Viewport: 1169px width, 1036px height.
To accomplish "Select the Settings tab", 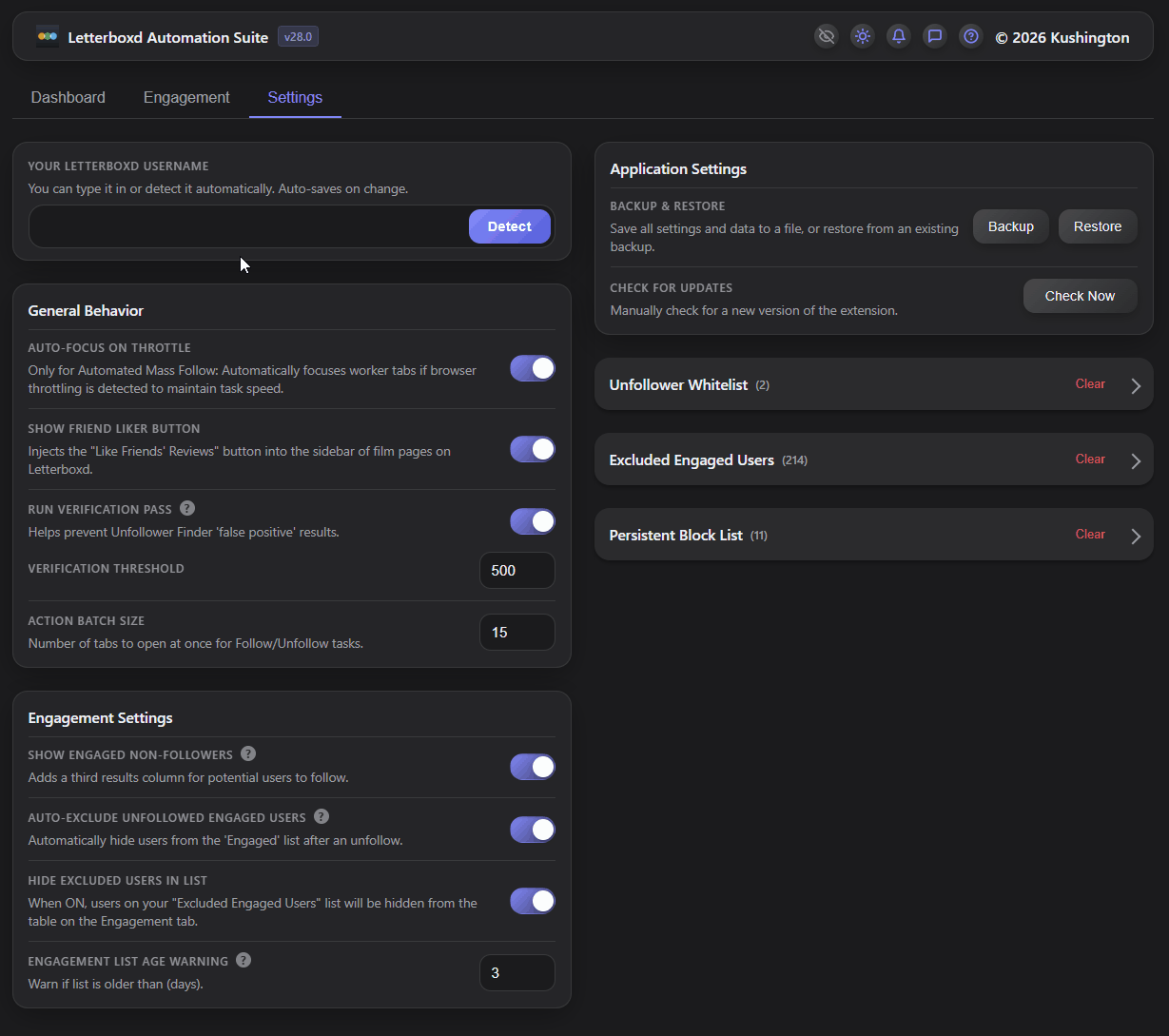I will (x=295, y=97).
